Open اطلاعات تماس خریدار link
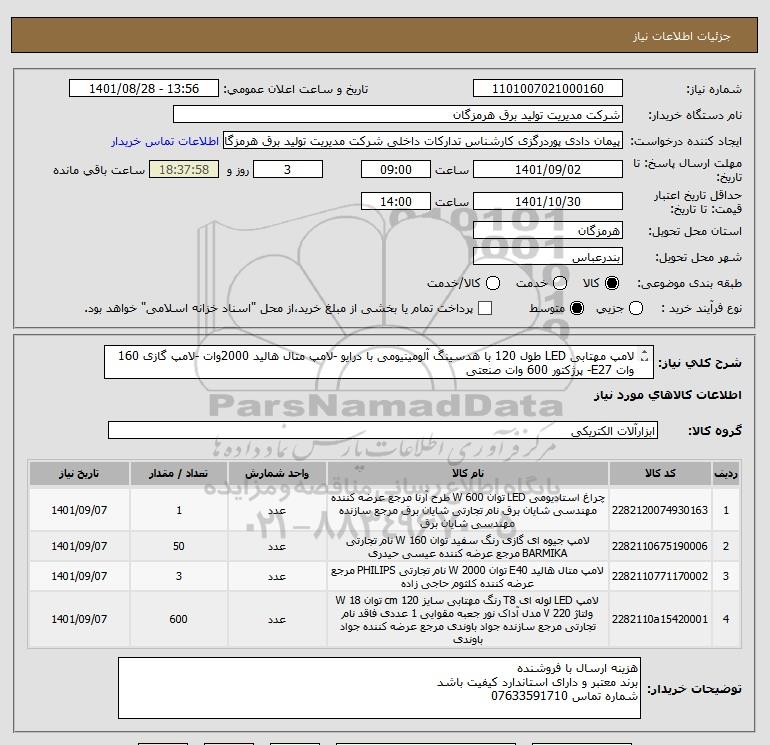 (165, 141)
